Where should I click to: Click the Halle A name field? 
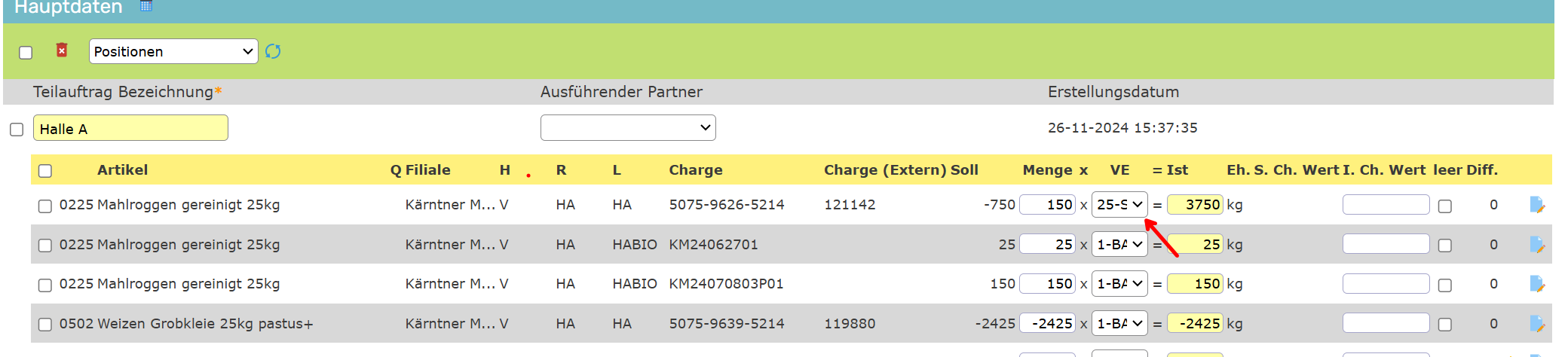coord(130,128)
